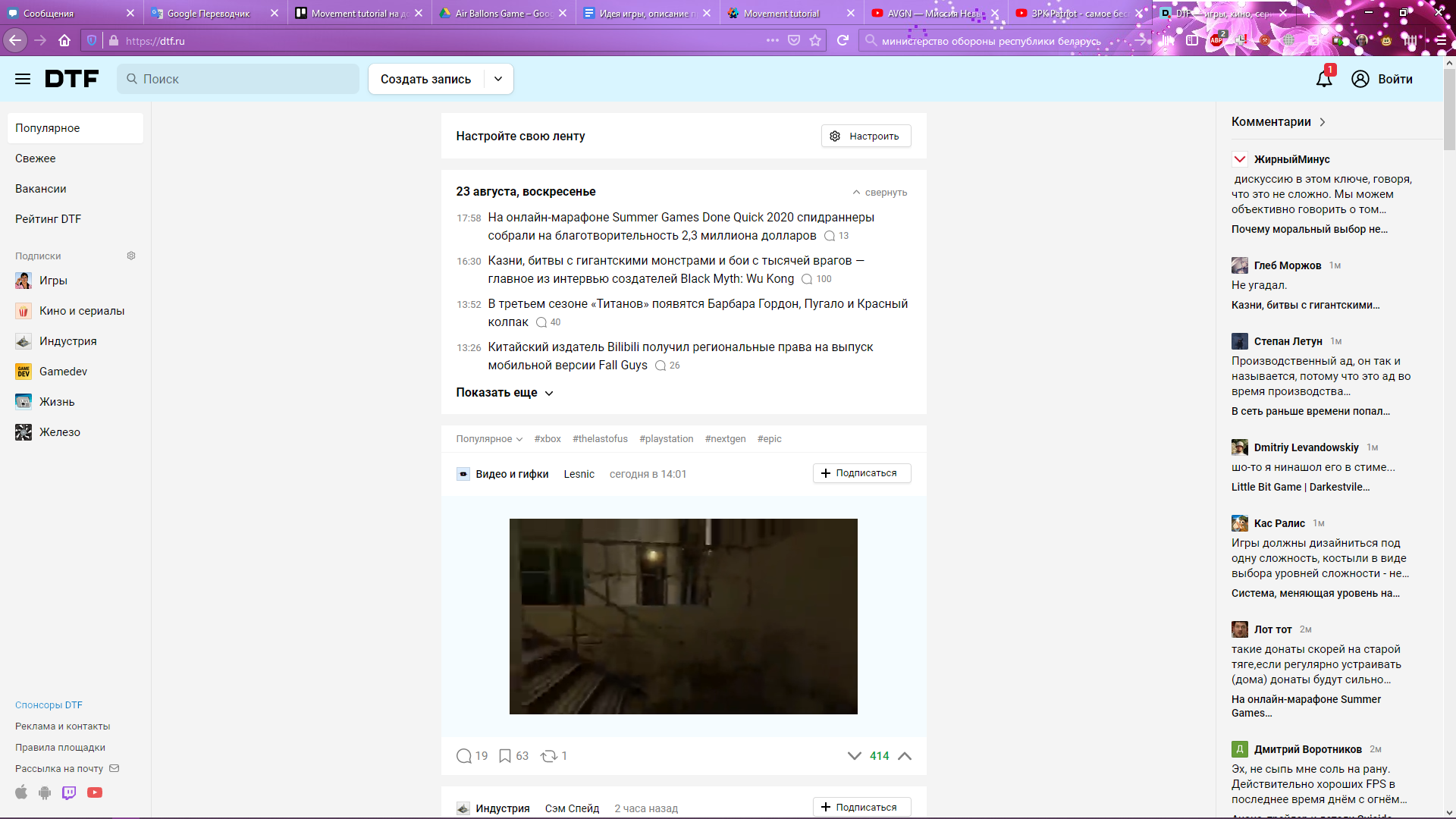Image resolution: width=1456 pixels, height=819 pixels.
Task: Open the hamburger menu next to DTF logo
Action: coord(23,79)
